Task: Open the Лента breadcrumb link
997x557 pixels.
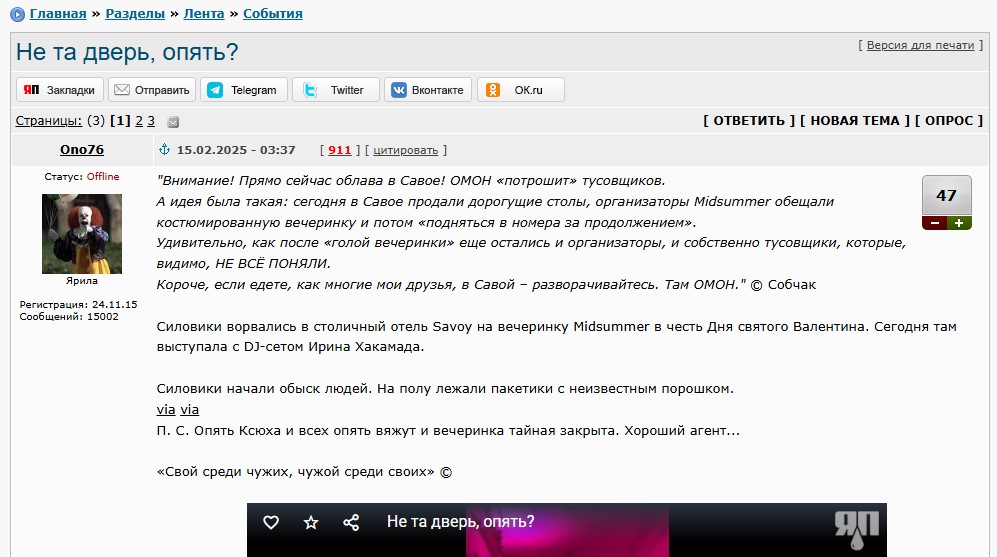Action: click(x=203, y=13)
